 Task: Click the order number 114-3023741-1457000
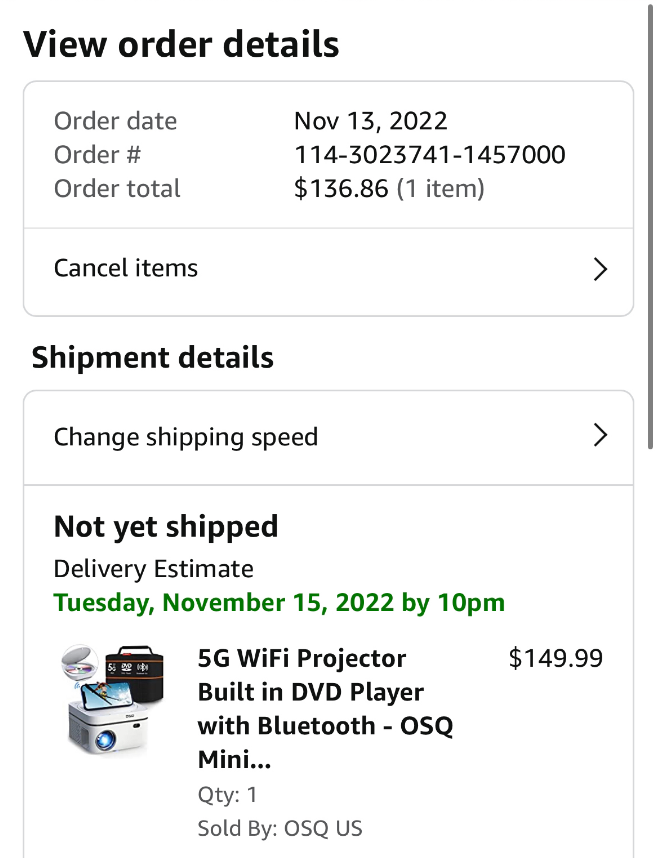429,155
